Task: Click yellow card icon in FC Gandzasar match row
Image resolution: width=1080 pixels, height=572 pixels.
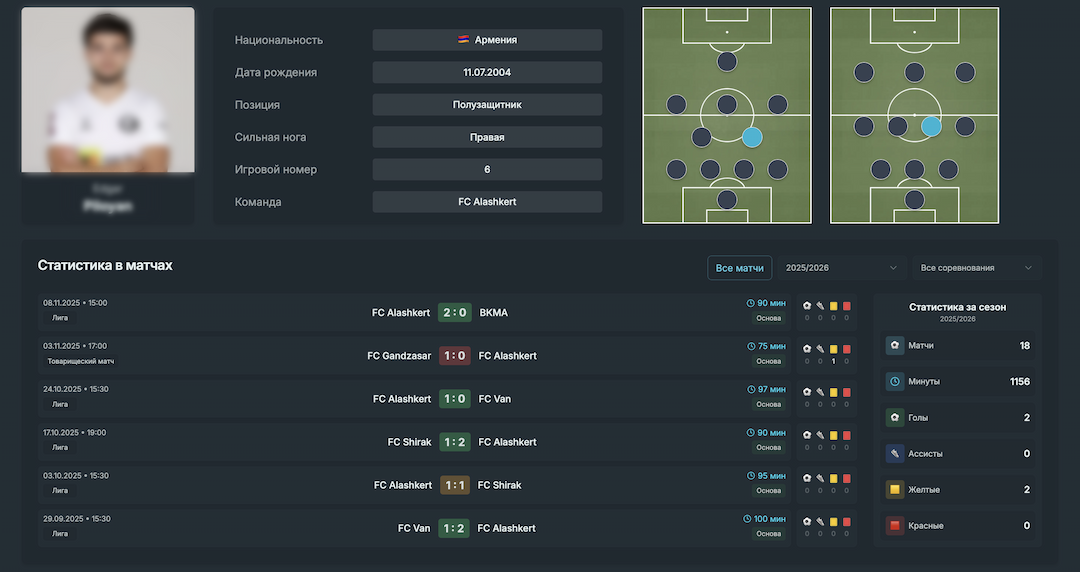Action: [833, 349]
